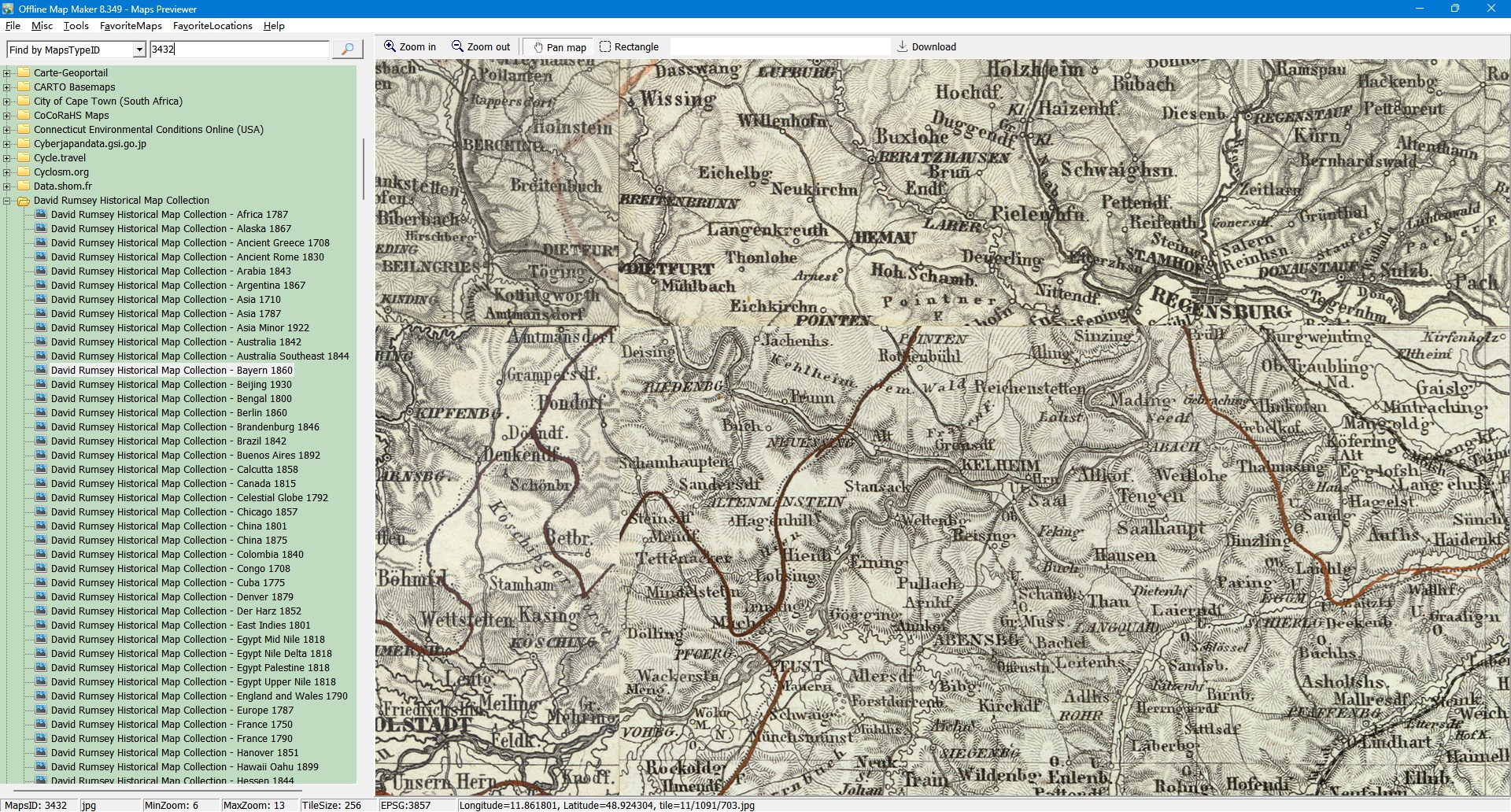Open the Tools menu
This screenshot has width=1511, height=812.
pos(76,26)
